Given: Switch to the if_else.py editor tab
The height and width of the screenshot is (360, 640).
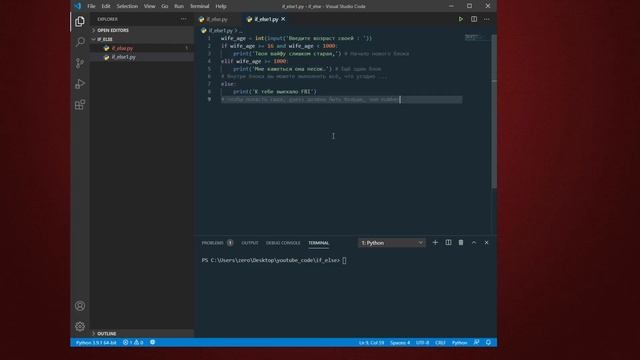Looking at the screenshot, I should tap(217, 19).
